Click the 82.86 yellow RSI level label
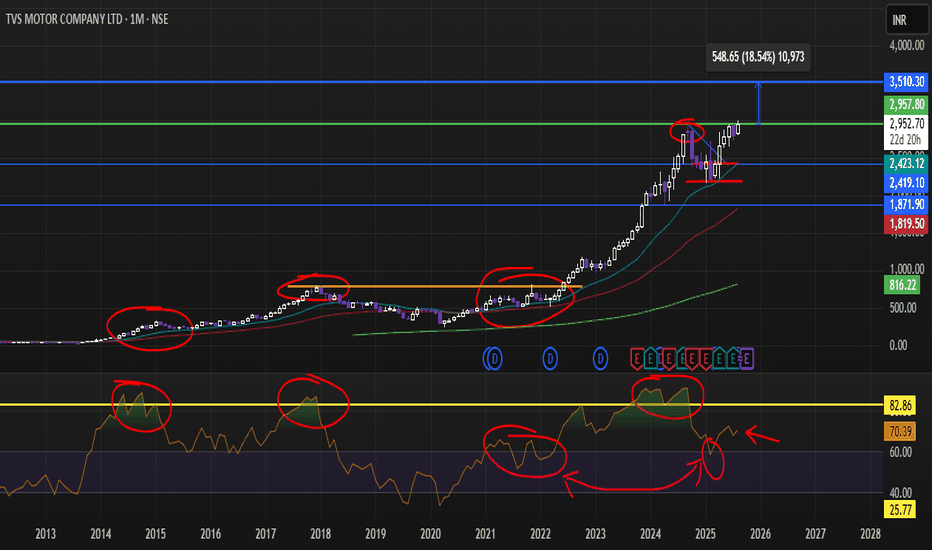The image size is (932, 550). 900,406
